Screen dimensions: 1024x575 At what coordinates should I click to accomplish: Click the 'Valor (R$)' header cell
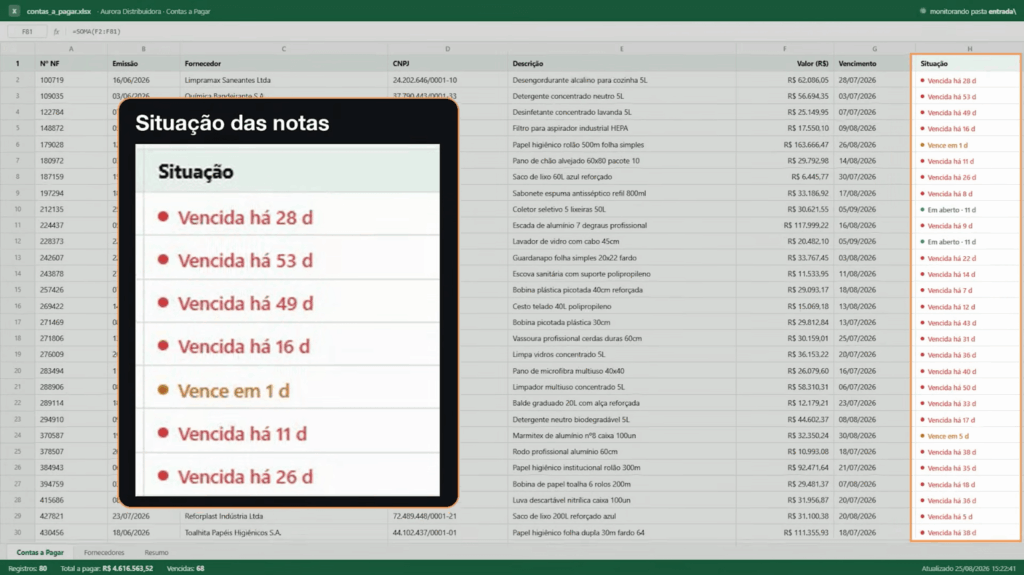tap(785, 63)
